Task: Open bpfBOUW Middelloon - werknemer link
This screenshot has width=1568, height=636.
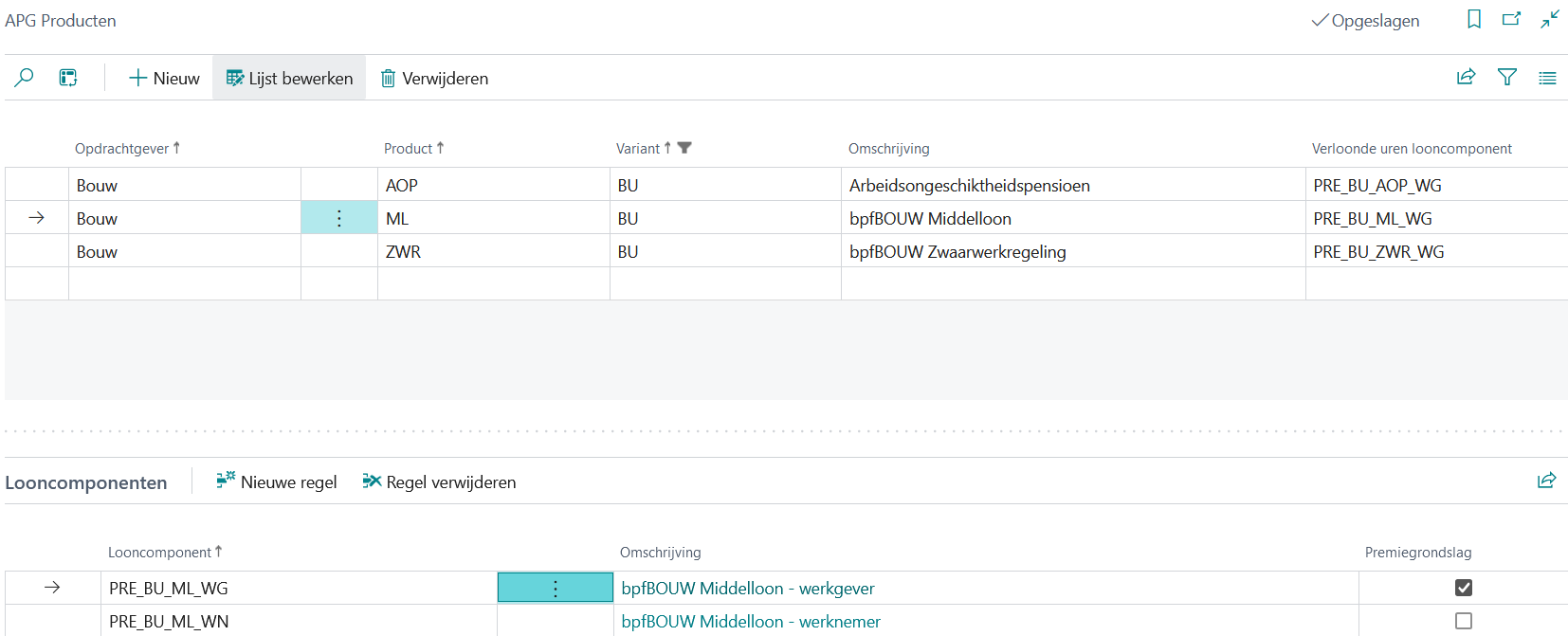Action: 751,622
